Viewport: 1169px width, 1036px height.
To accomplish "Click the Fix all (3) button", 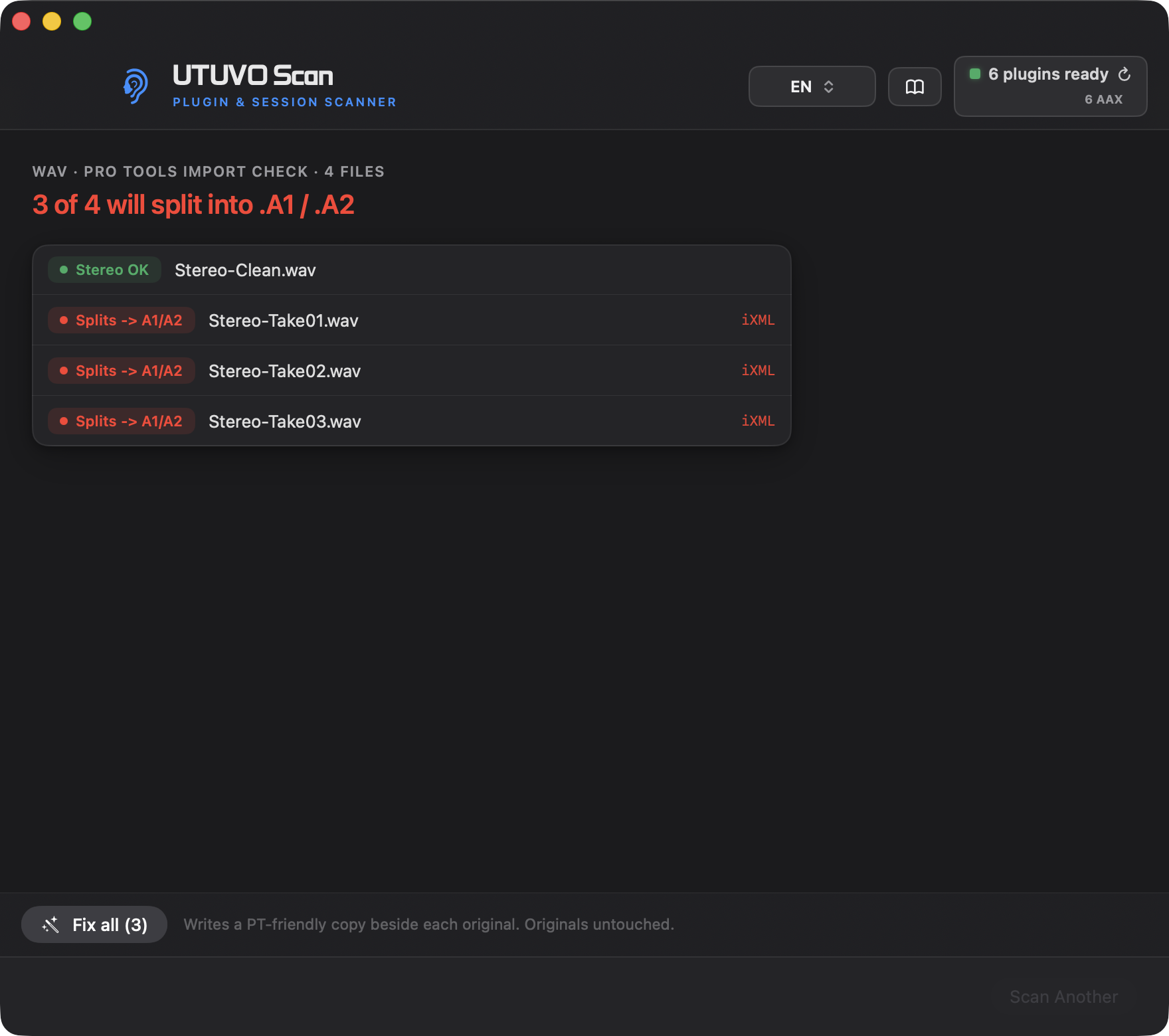I will click(x=94, y=924).
